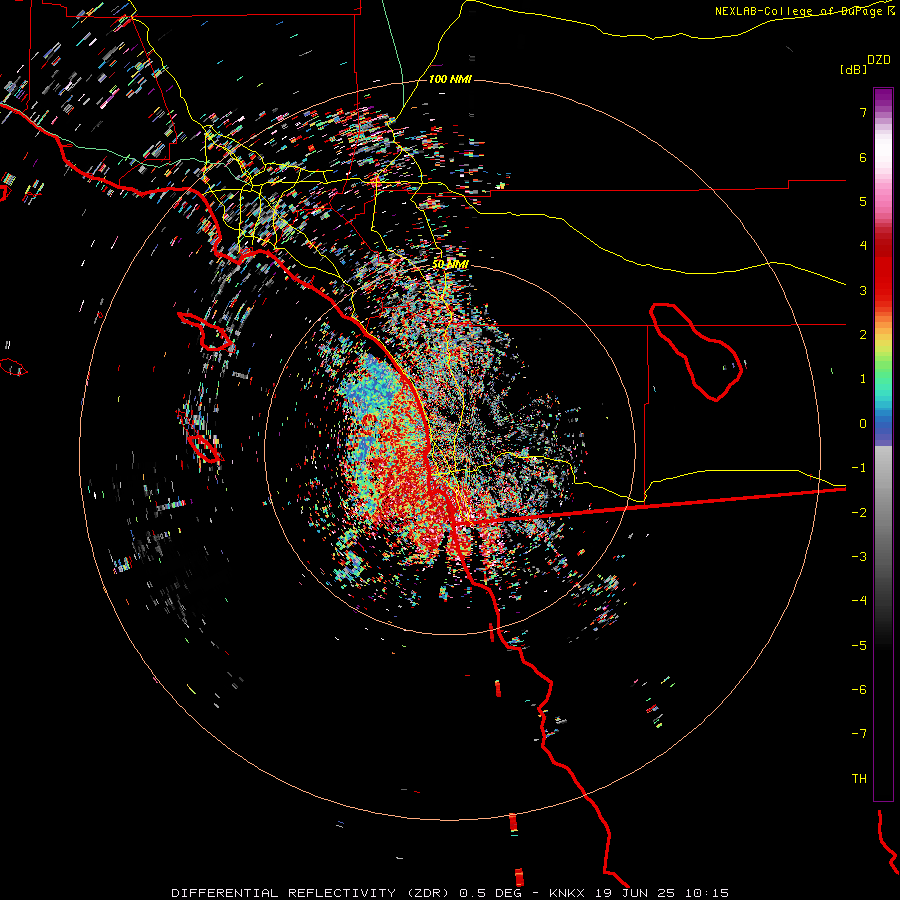Image resolution: width=900 pixels, height=900 pixels.
Task: Click the TH label in legend
Action: pyautogui.click(x=859, y=779)
